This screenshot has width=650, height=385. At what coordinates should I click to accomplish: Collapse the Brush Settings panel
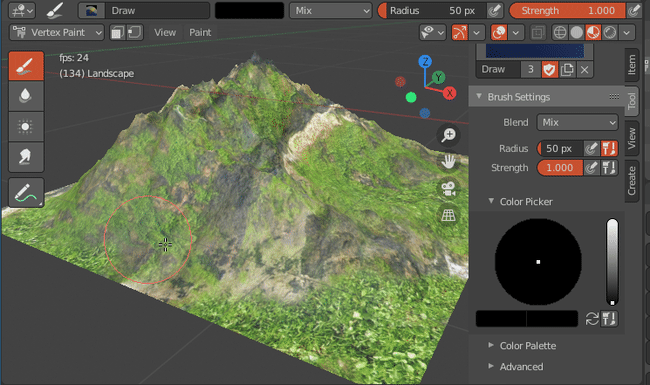pos(546,97)
